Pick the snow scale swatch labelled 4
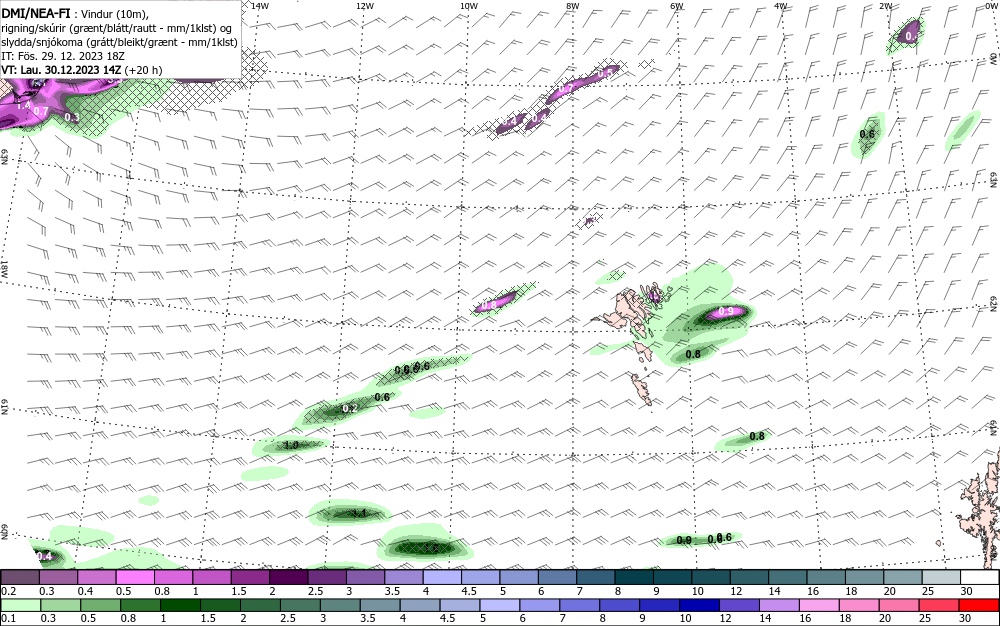This screenshot has width=1000, height=626. coord(443,578)
